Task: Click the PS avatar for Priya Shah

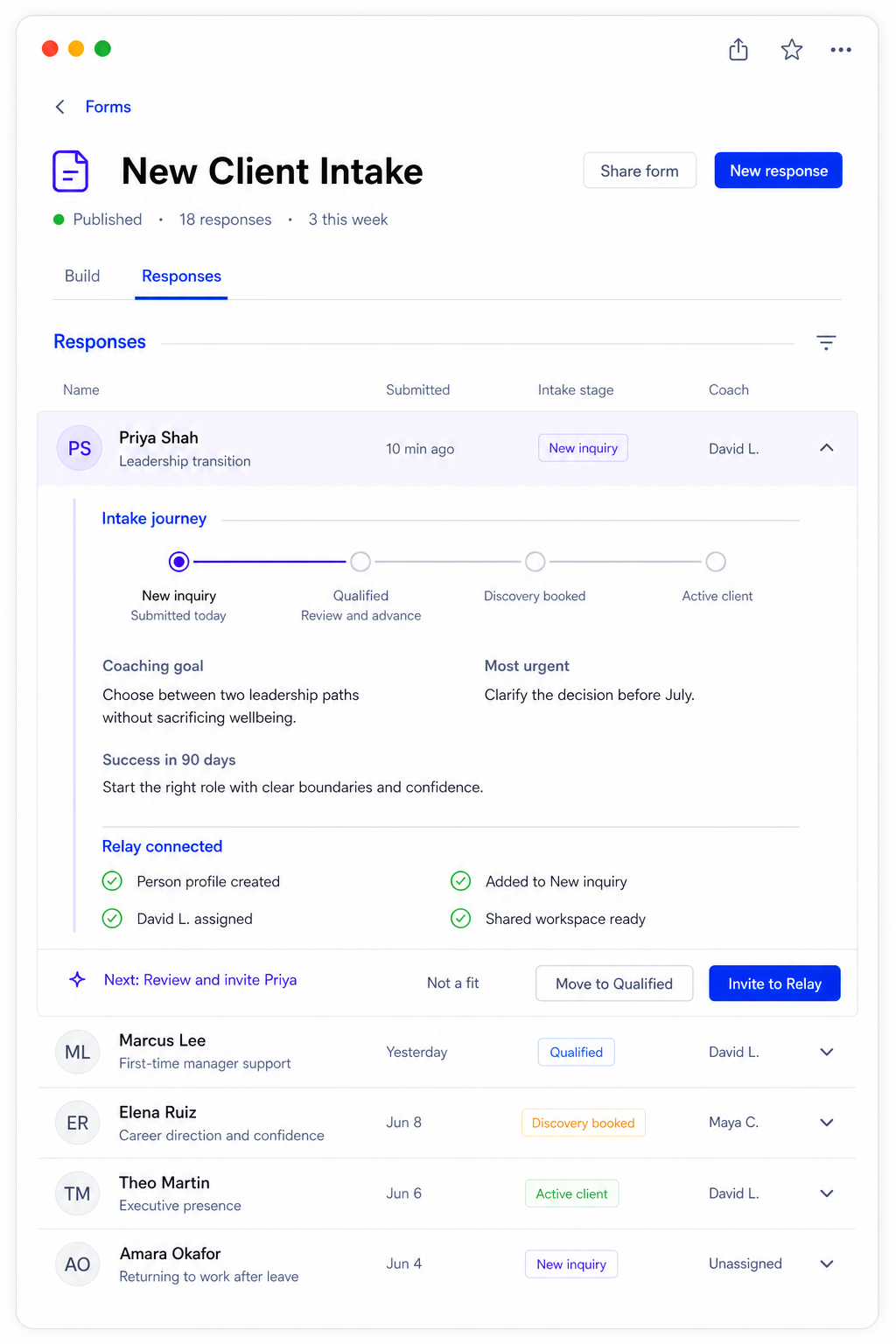Action: (80, 448)
